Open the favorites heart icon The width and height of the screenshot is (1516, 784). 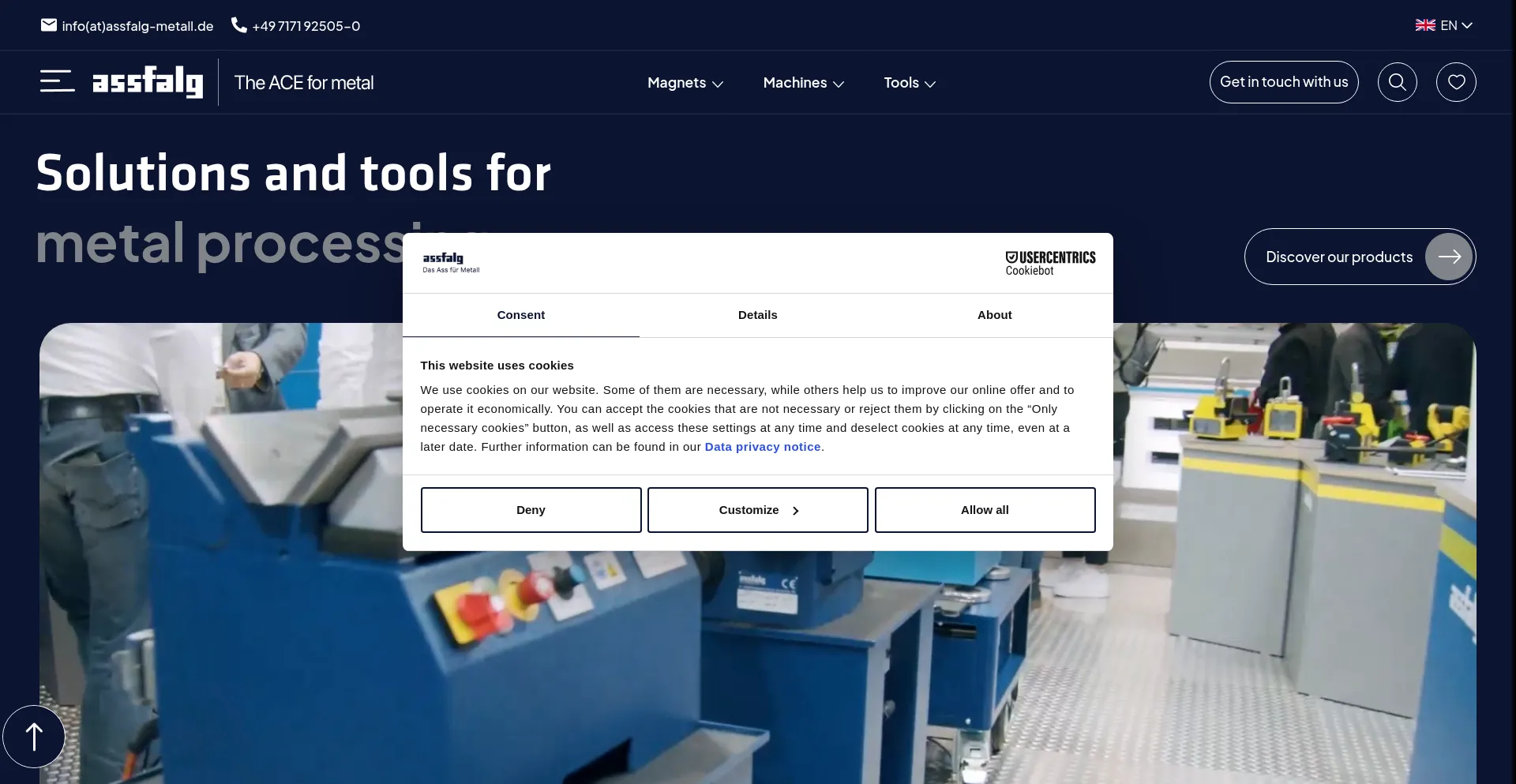[1456, 82]
